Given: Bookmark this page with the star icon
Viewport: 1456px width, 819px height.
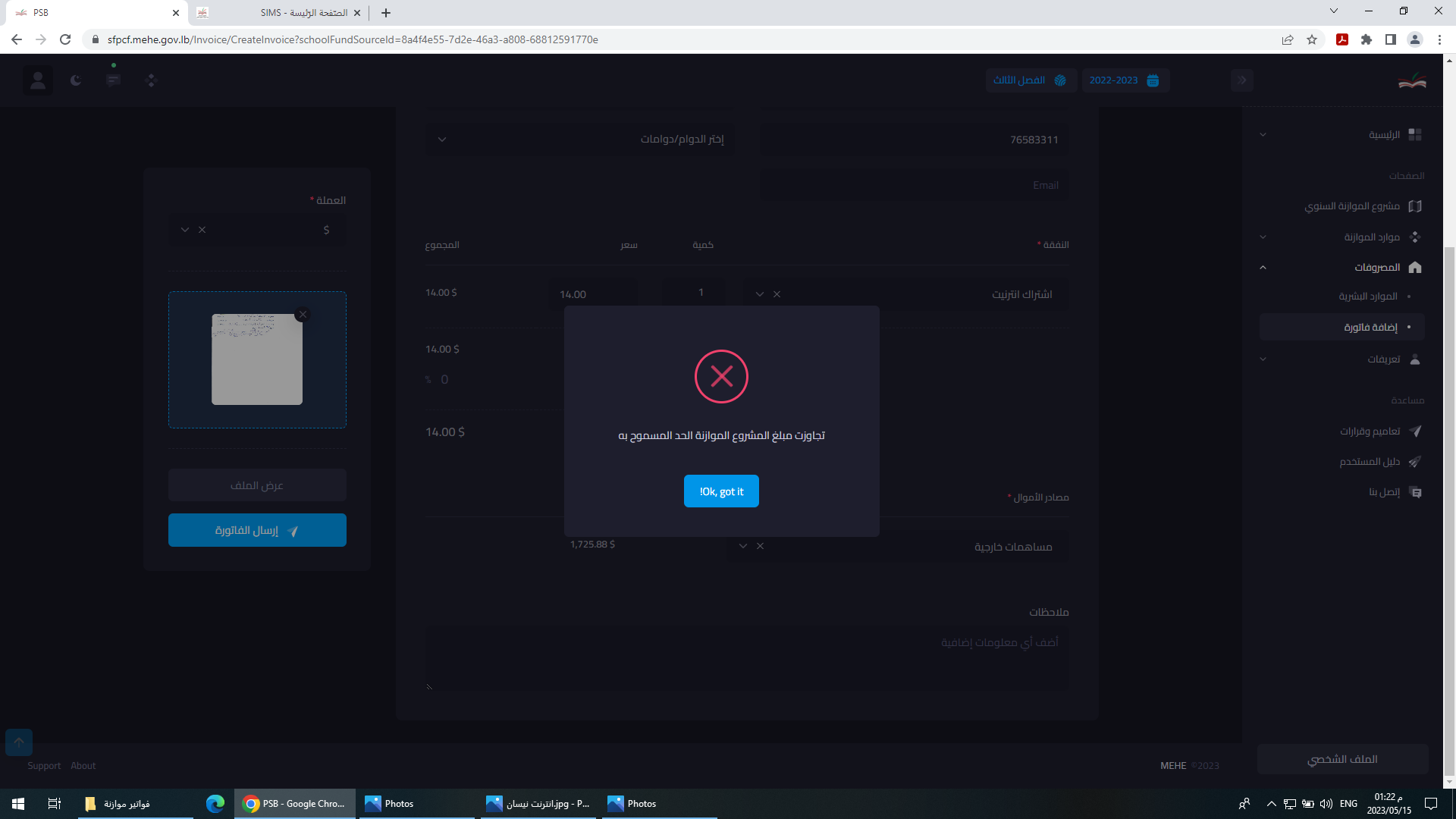Looking at the screenshot, I should pyautogui.click(x=1312, y=39).
